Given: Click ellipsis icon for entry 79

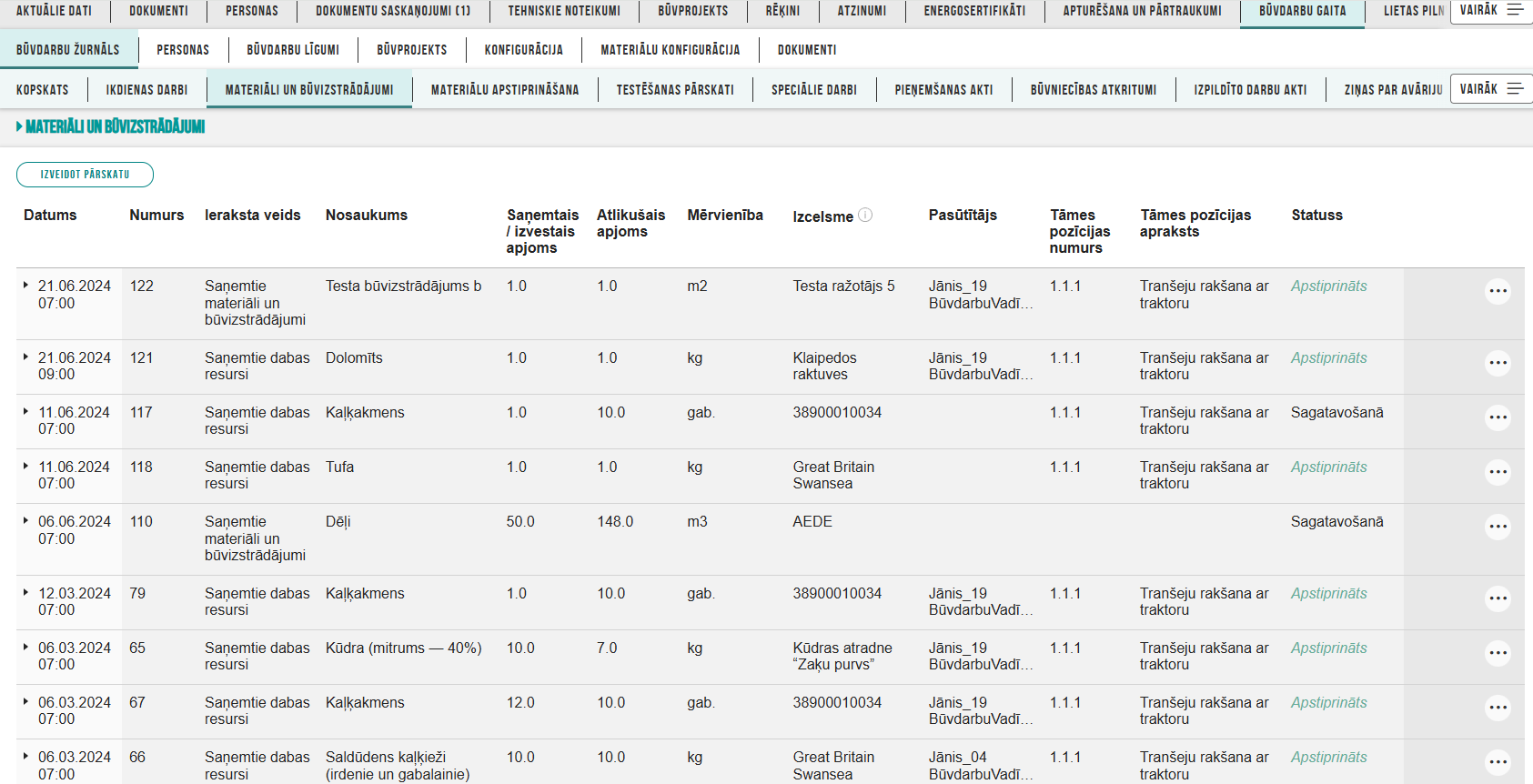Looking at the screenshot, I should (1498, 598).
